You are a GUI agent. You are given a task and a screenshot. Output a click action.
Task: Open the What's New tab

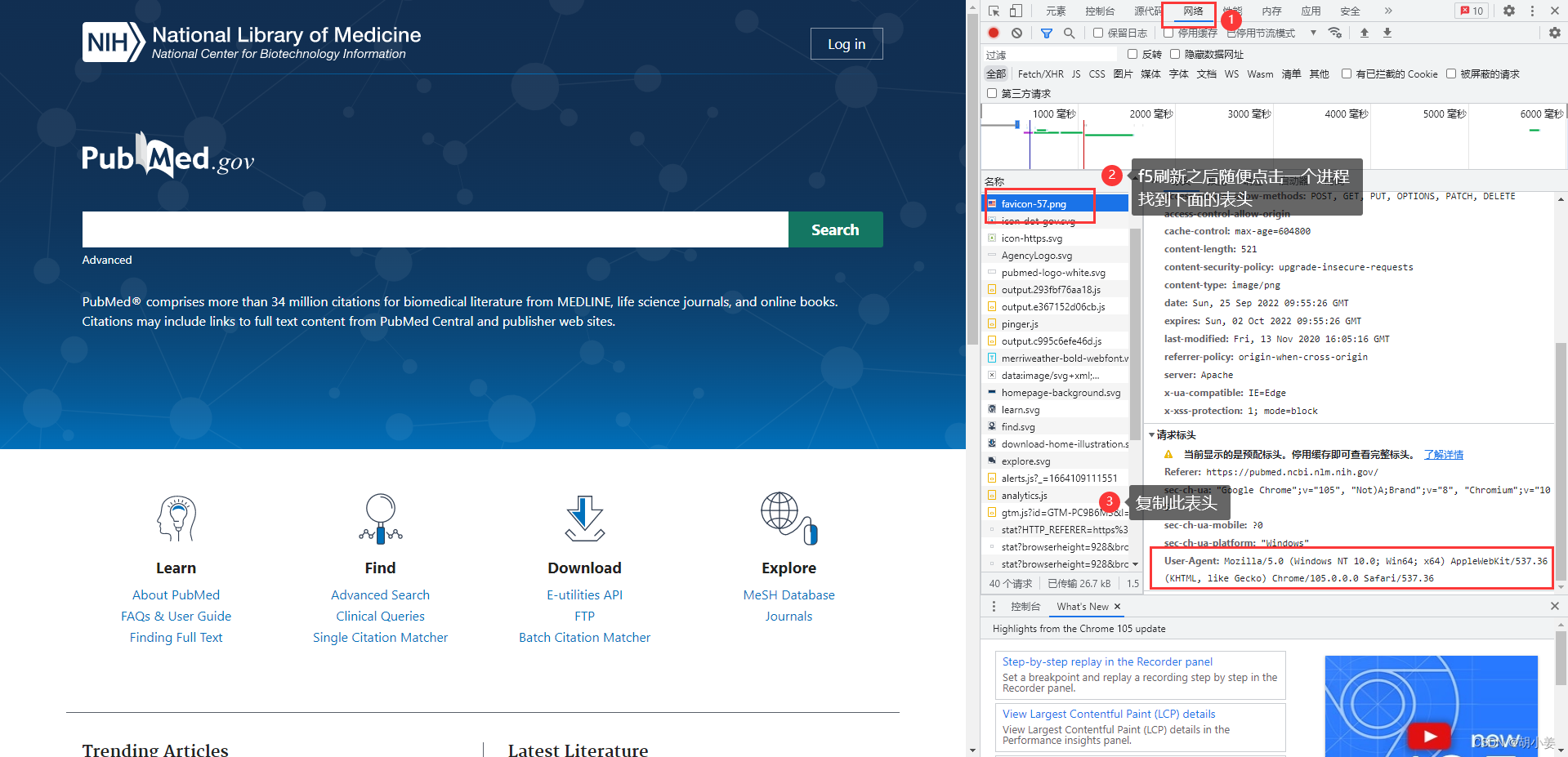(1081, 606)
